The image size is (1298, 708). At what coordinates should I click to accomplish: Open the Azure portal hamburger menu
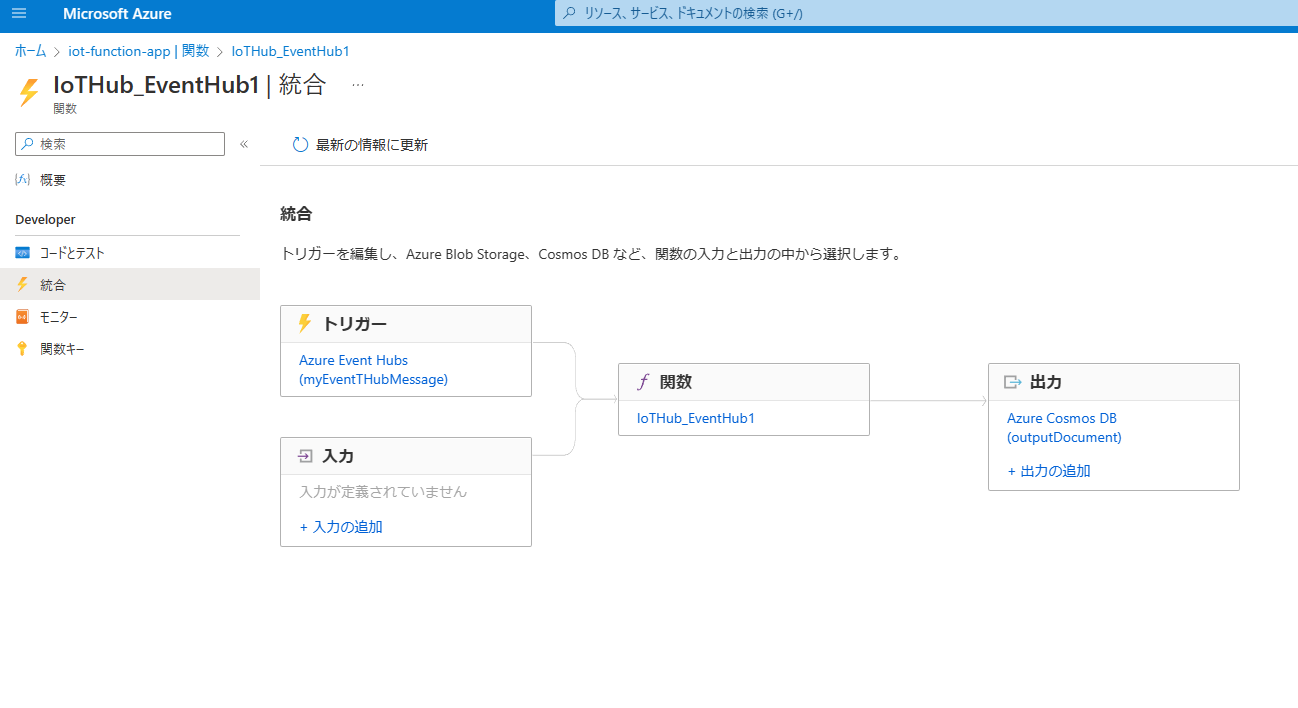pyautogui.click(x=19, y=14)
